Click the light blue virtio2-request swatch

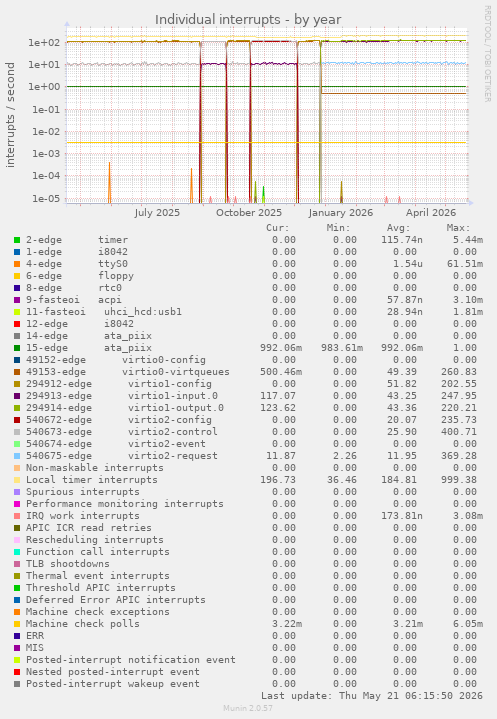[x=17, y=456]
